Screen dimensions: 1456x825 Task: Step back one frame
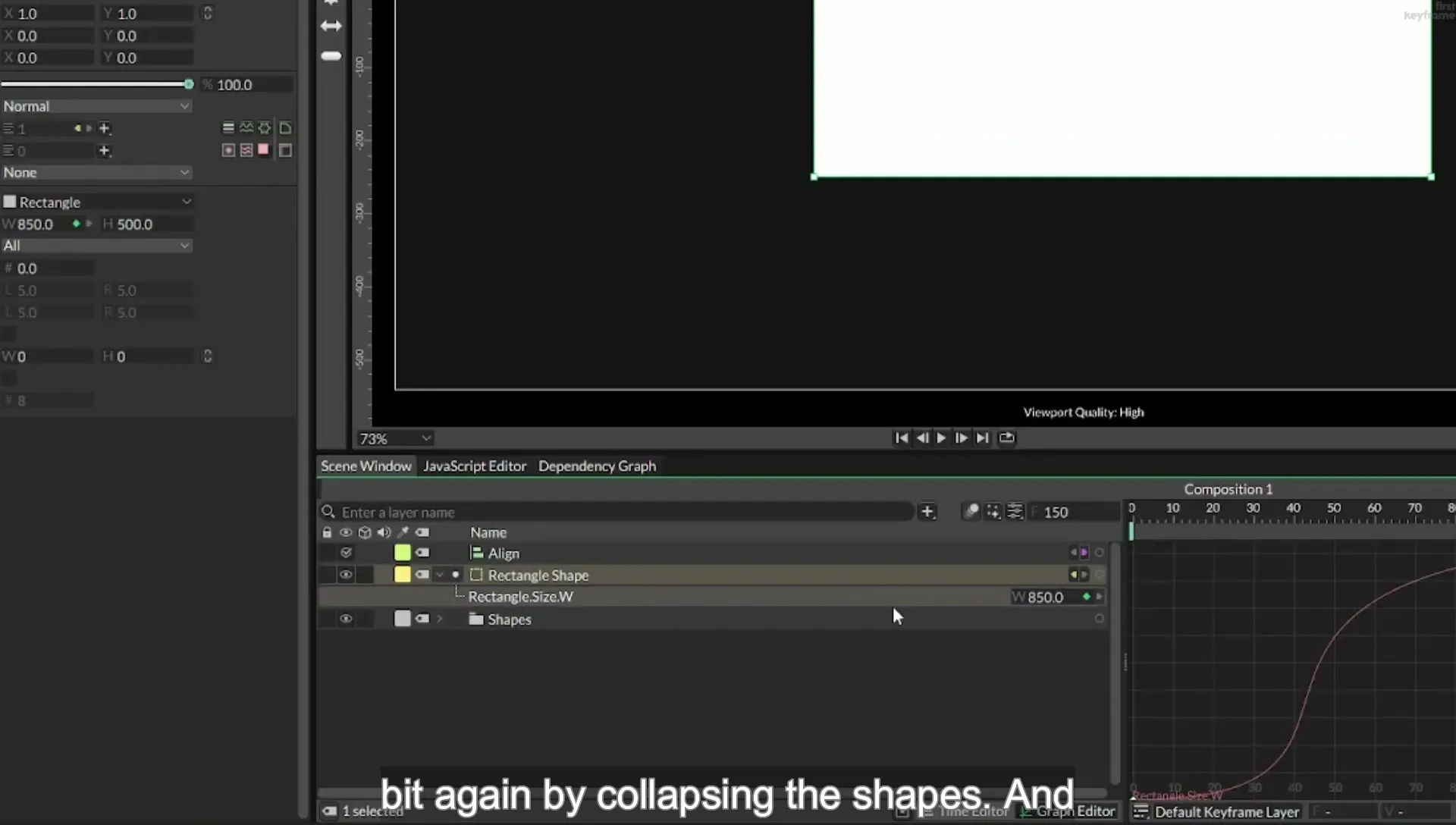tap(922, 438)
